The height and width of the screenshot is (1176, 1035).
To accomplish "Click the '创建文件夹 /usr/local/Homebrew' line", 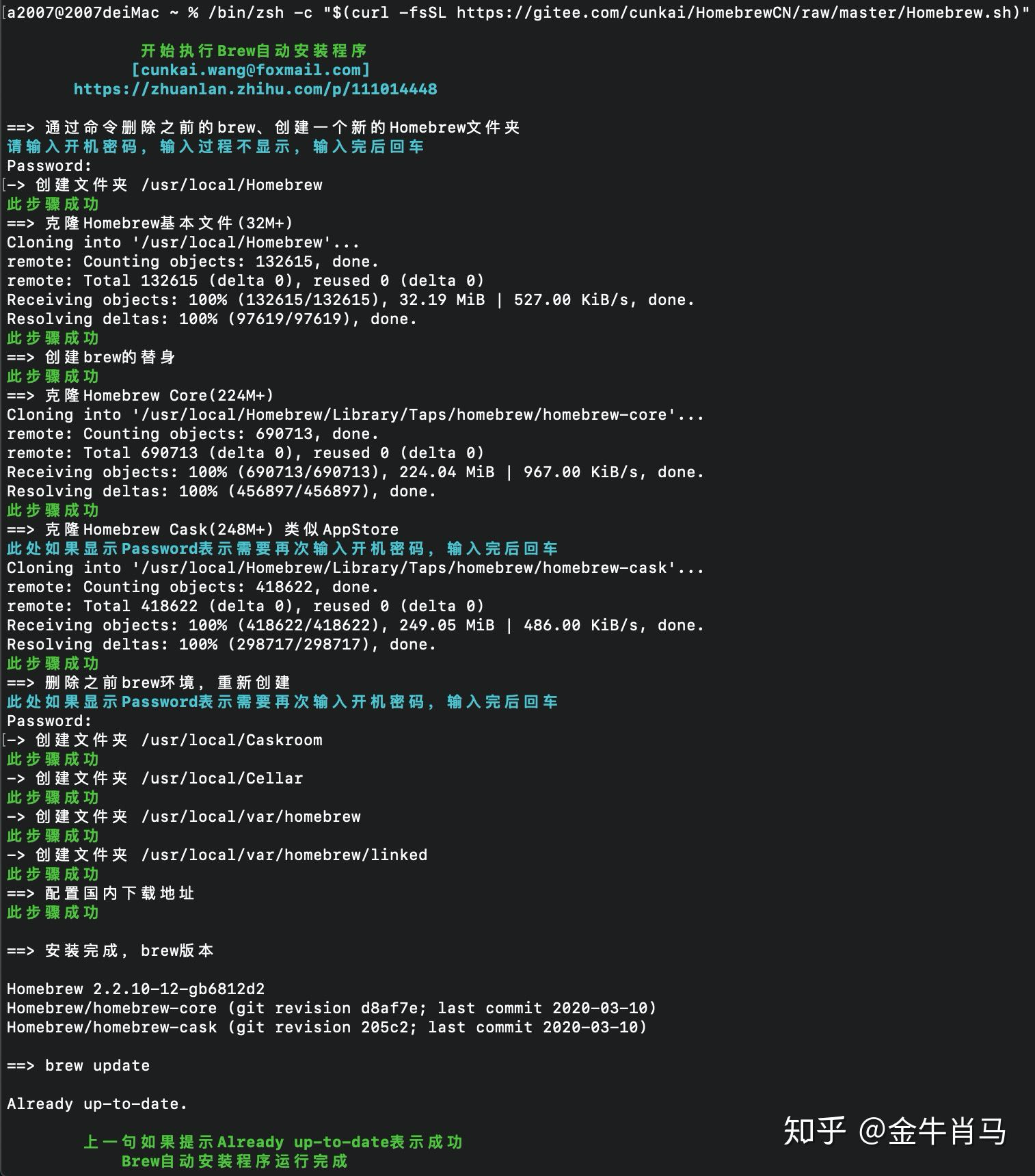I will pos(165,185).
